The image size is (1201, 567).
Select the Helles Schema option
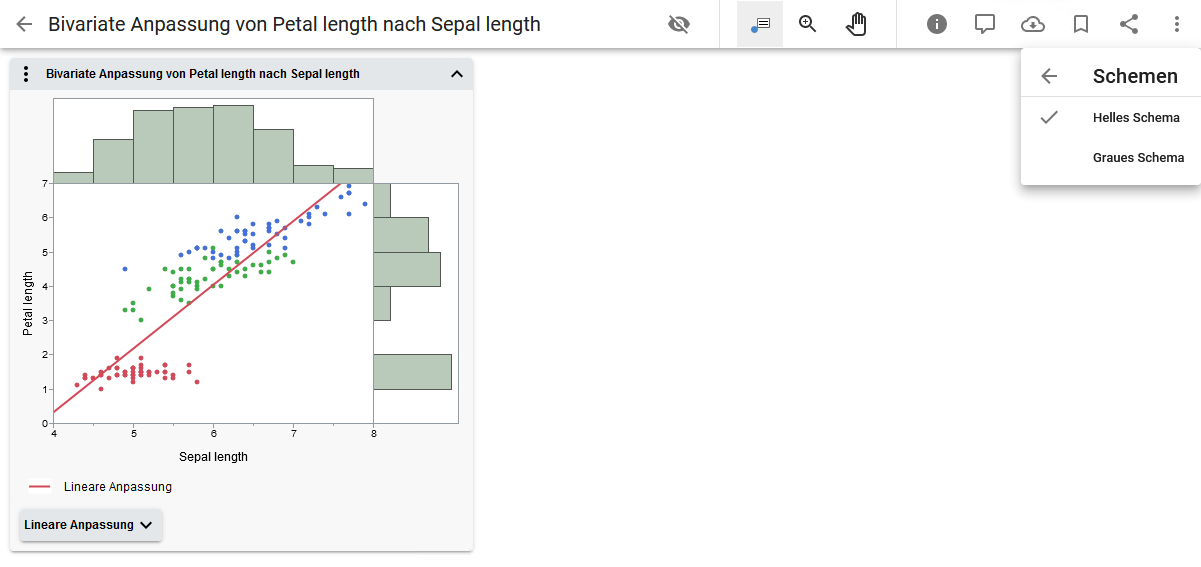pyautogui.click(x=1136, y=117)
